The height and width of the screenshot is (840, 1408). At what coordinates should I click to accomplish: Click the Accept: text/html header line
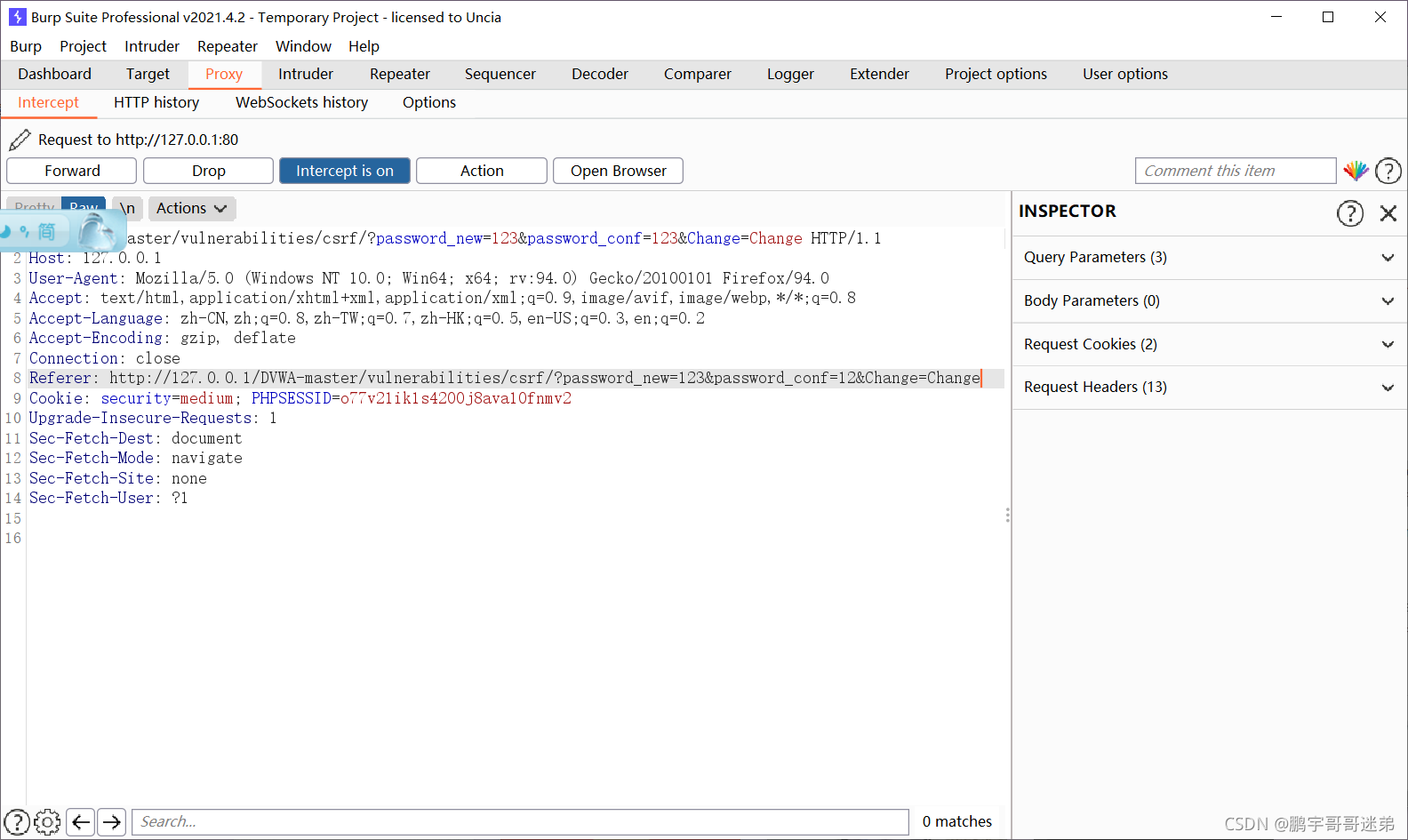443,299
